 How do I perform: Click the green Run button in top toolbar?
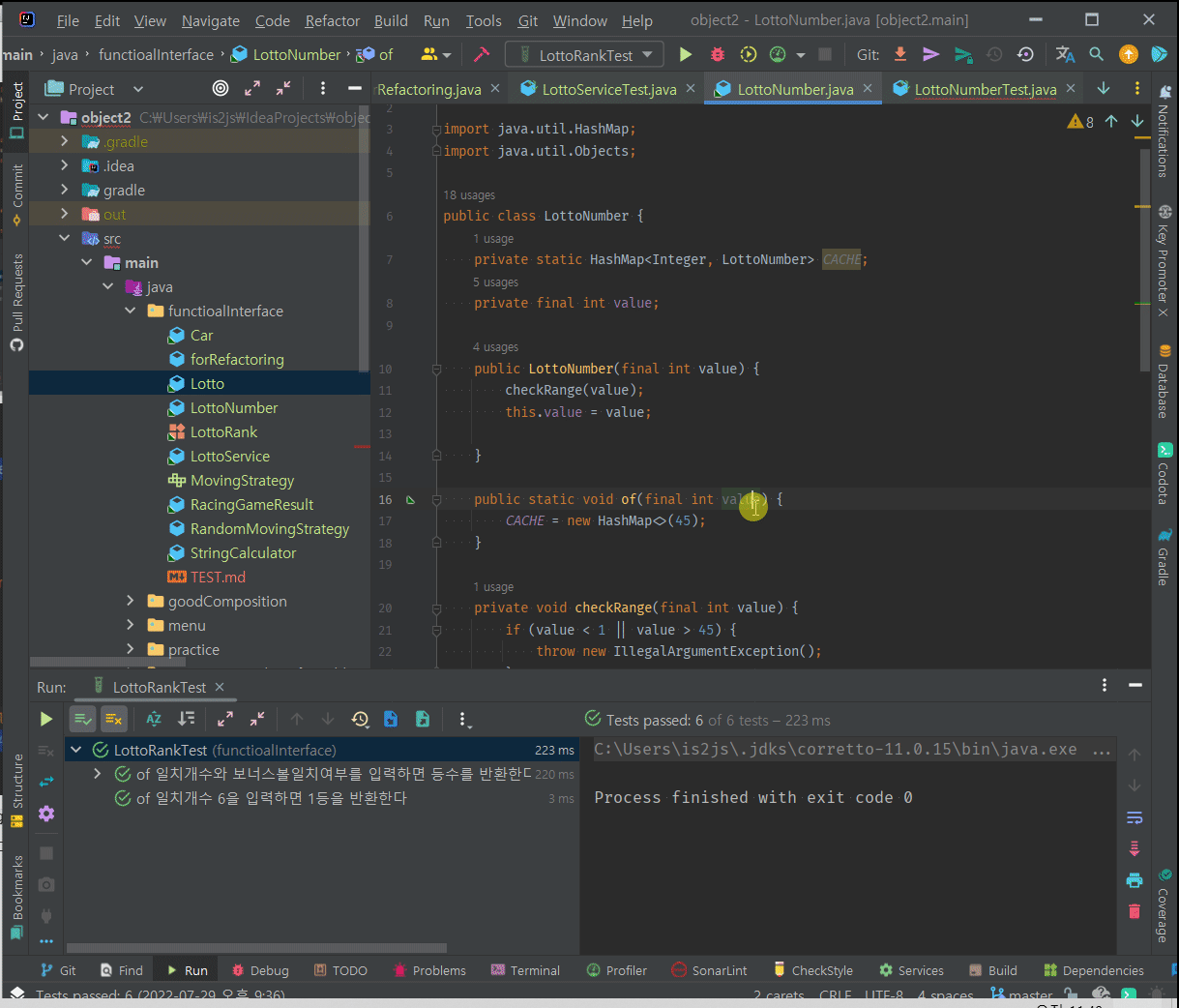click(686, 55)
